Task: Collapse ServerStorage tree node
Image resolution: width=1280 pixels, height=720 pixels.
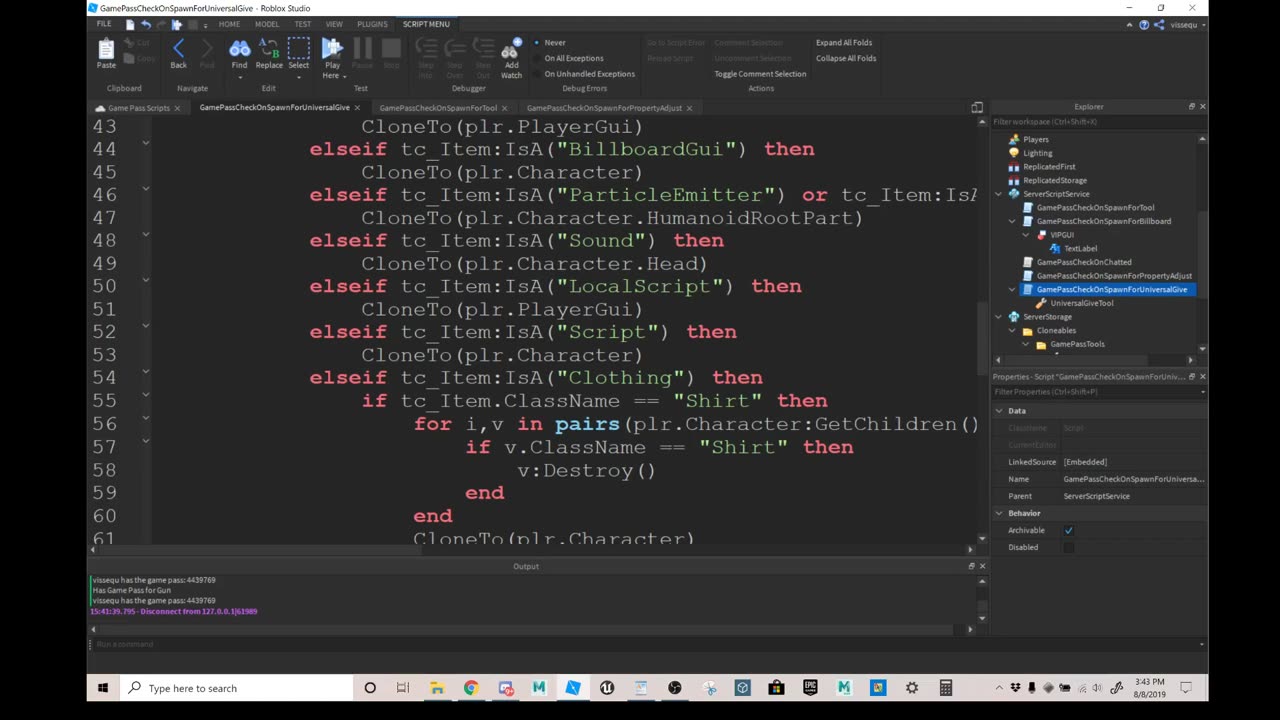Action: [998, 316]
